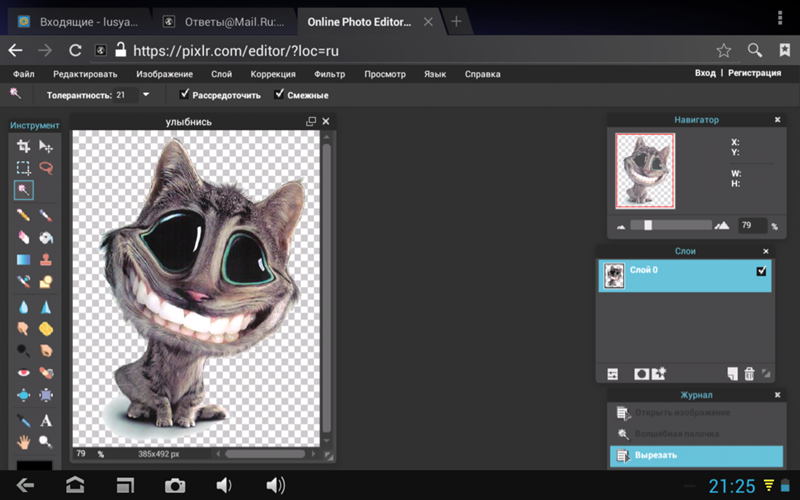800x500 pixels.
Task: Select the Color Replace tool
Action: tap(23, 281)
